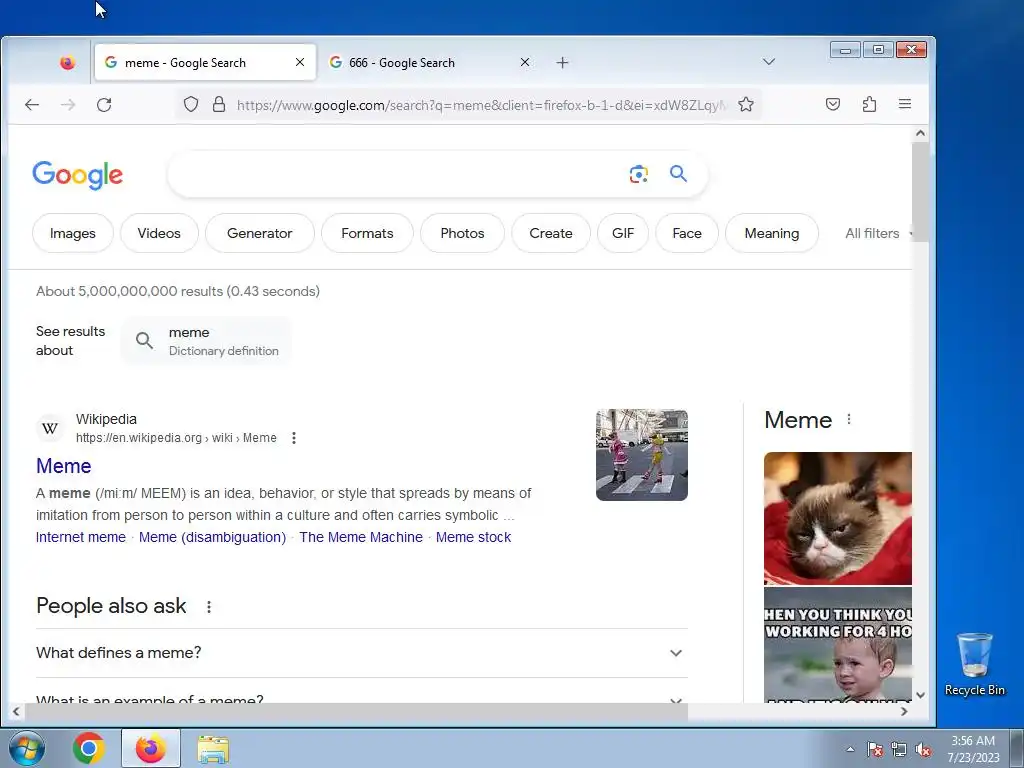This screenshot has width=1024, height=768.
Task: Select the Meaning filter chip
Action: [x=772, y=233]
